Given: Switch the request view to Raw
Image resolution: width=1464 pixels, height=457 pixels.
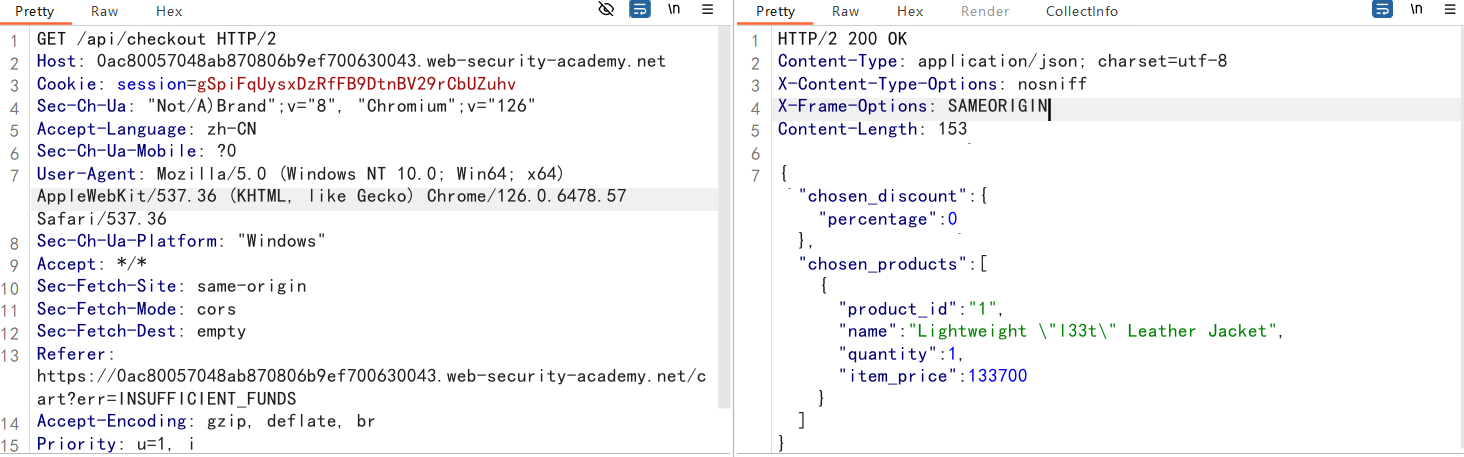Looking at the screenshot, I should click(x=104, y=11).
